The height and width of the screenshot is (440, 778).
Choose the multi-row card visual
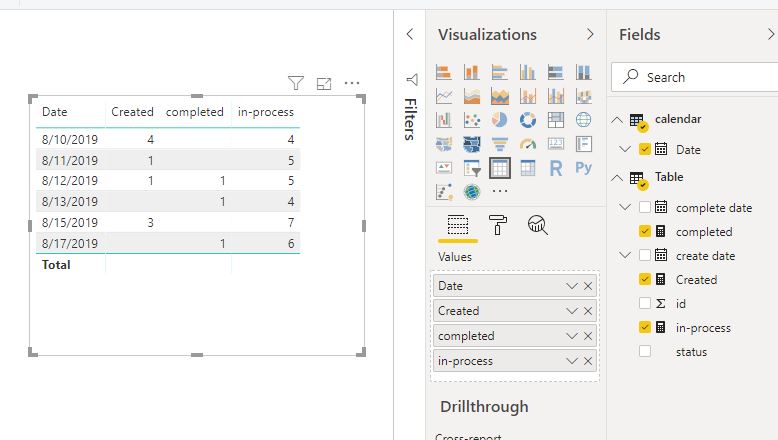[x=584, y=144]
